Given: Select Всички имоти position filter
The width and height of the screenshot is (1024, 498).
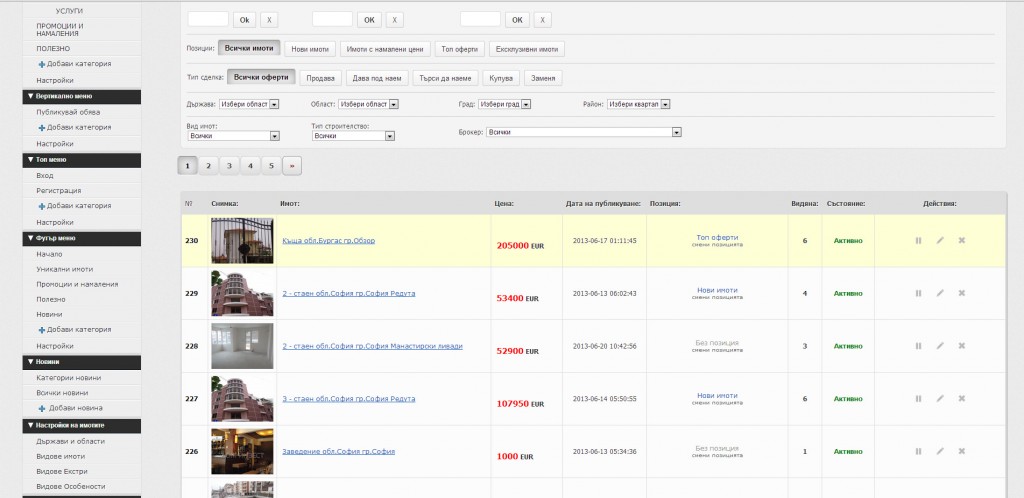Looking at the screenshot, I should tap(249, 48).
